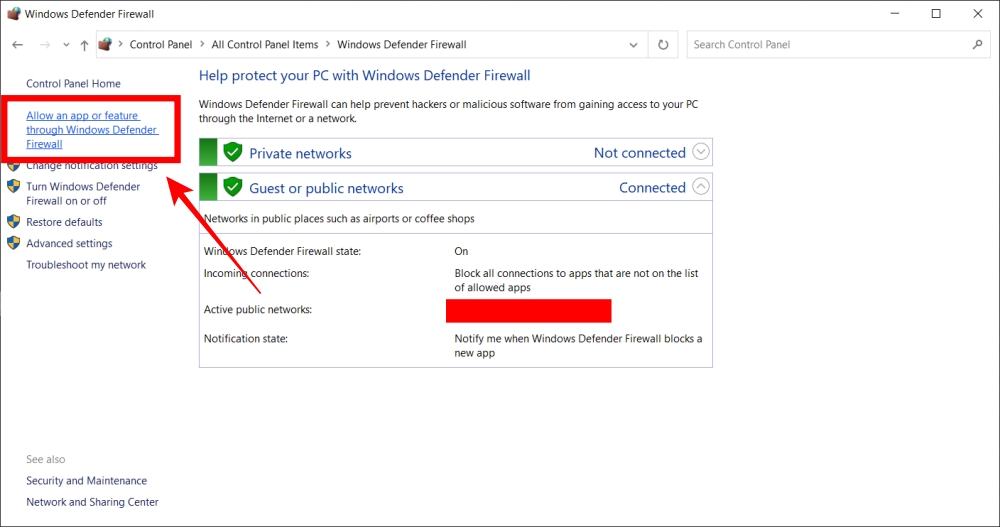Click the green shield icon for Private networks
Image resolution: width=1000 pixels, height=527 pixels.
point(233,152)
